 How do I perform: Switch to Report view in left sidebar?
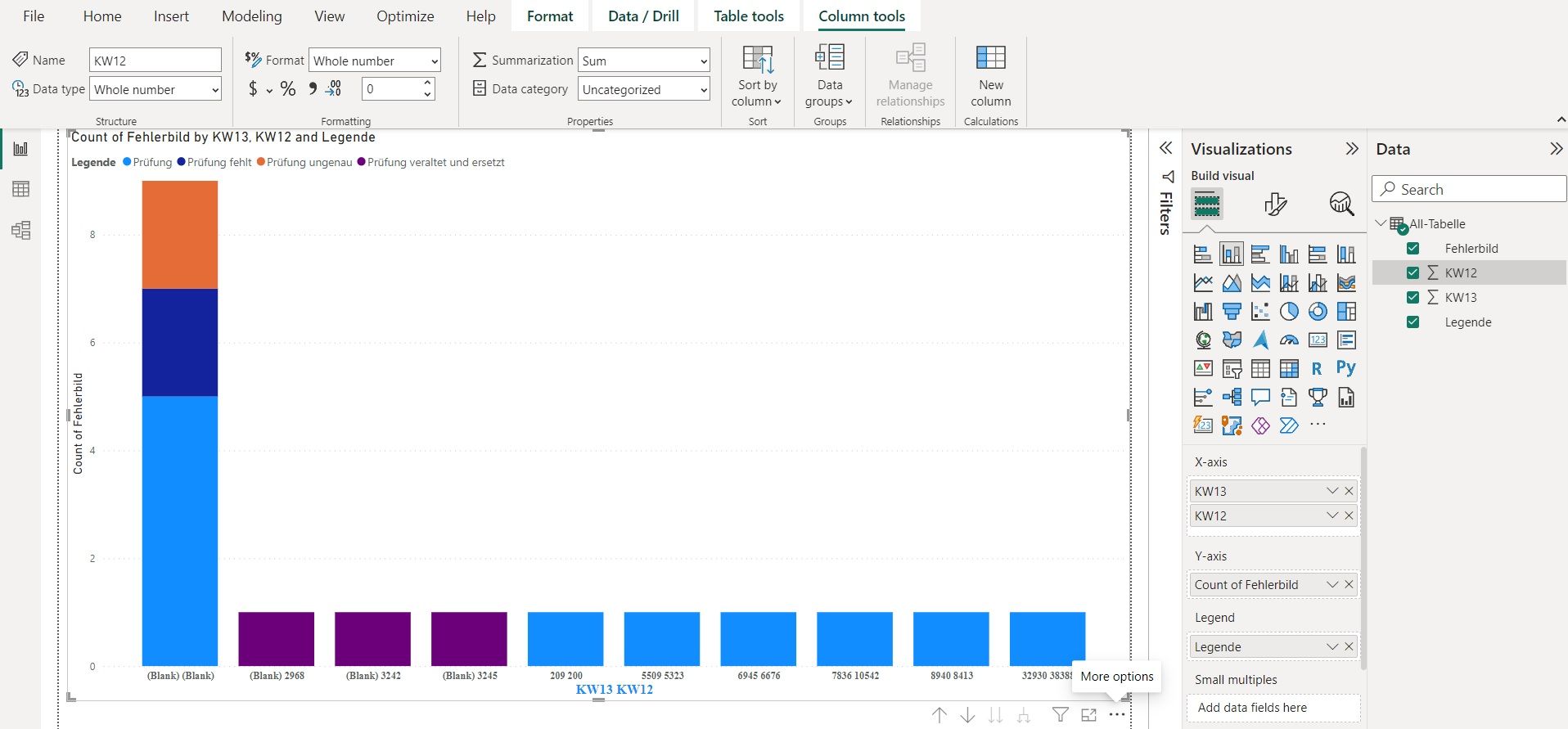pos(21,148)
